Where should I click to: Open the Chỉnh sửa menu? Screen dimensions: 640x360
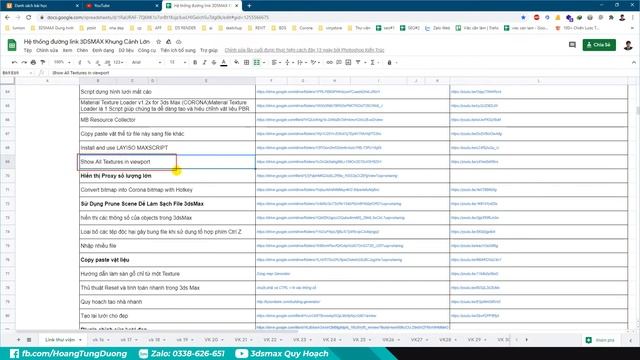click(47, 50)
